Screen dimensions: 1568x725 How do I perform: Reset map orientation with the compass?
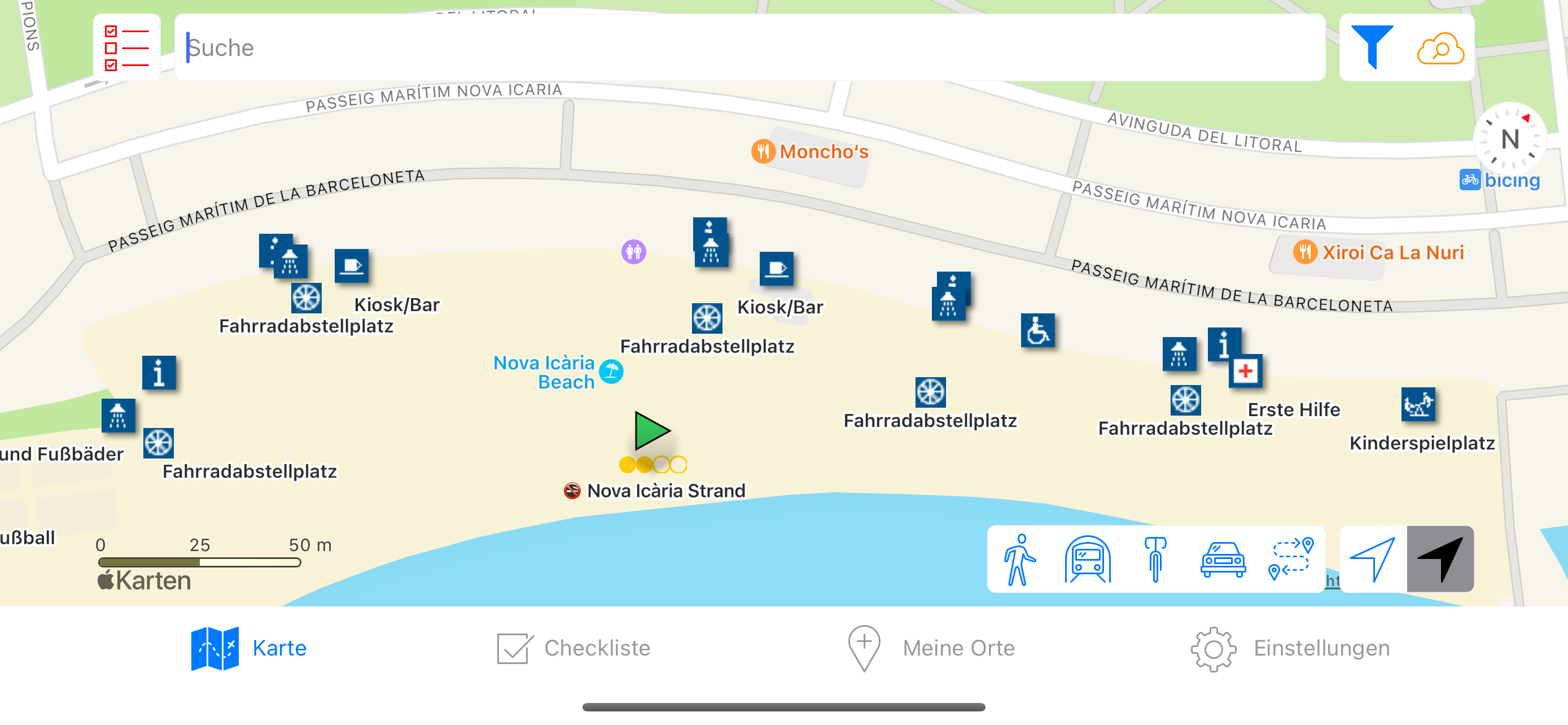1509,138
